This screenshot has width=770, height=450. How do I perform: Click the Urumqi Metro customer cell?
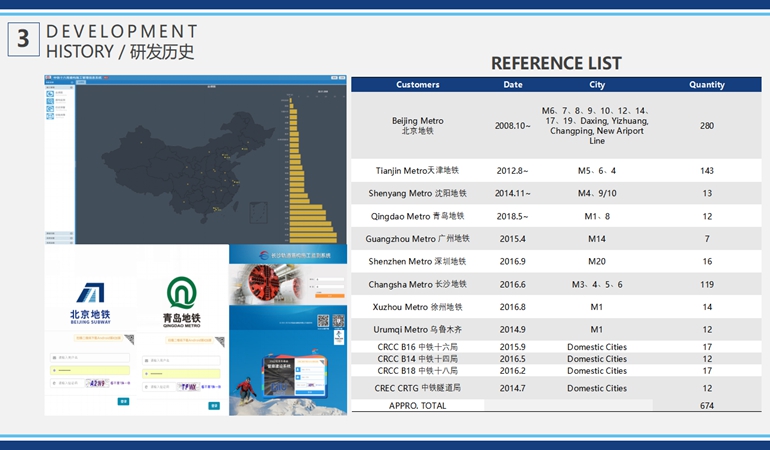coord(417,330)
